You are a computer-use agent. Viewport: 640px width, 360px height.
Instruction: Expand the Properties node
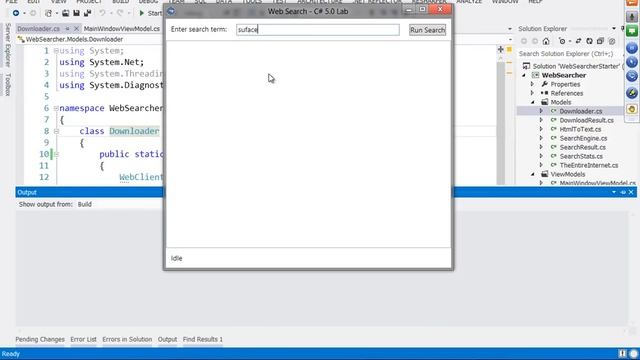(x=532, y=84)
